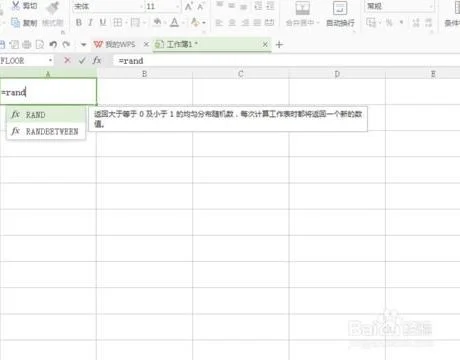
Task: Select the Format Painter brush icon
Action: pyautogui.click(x=53, y=7)
